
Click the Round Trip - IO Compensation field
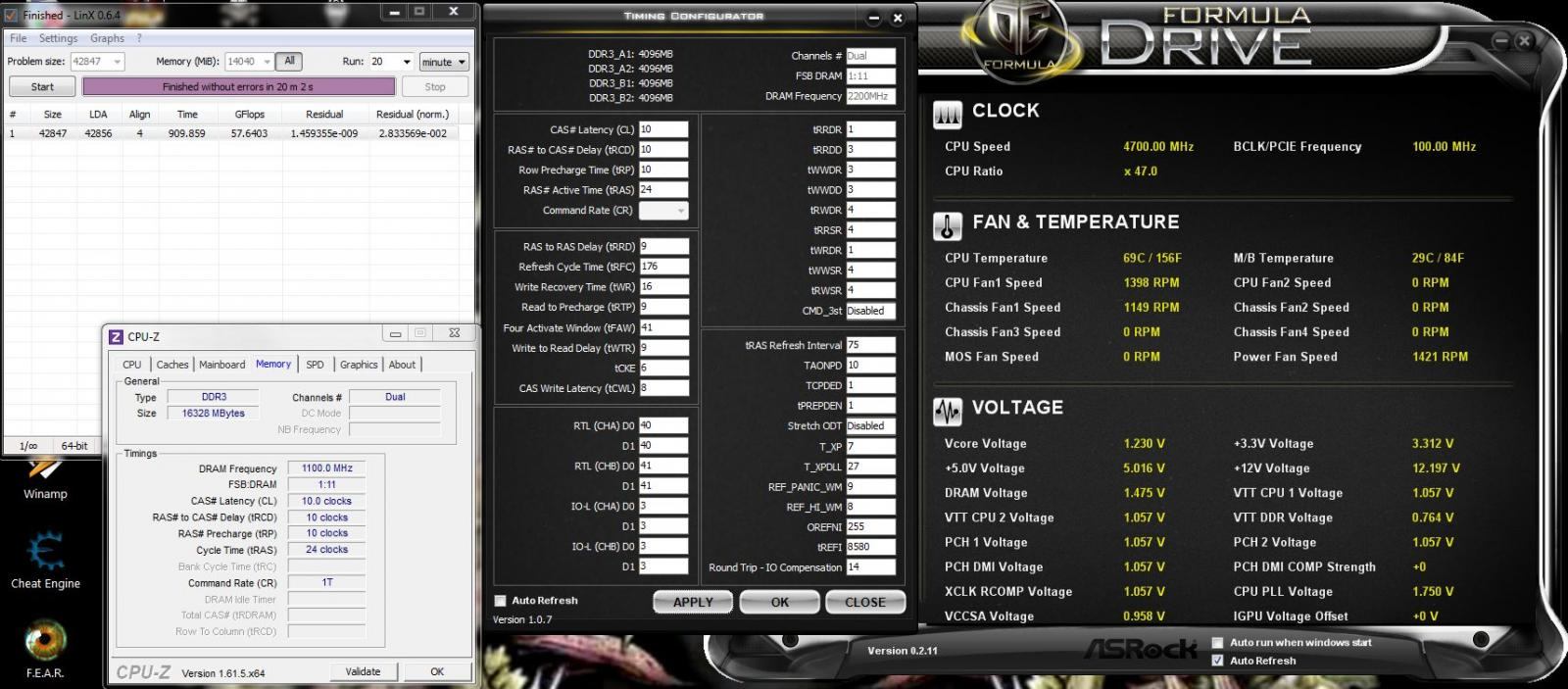(870, 567)
